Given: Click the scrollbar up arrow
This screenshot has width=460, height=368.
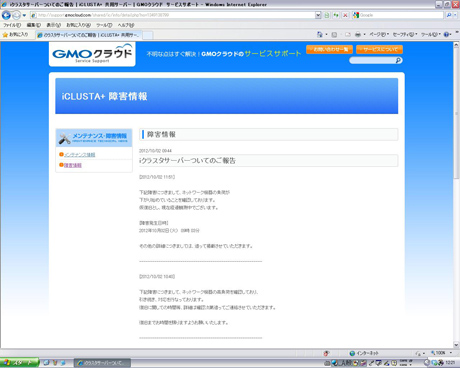Looking at the screenshot, I should pyautogui.click(x=456, y=45).
